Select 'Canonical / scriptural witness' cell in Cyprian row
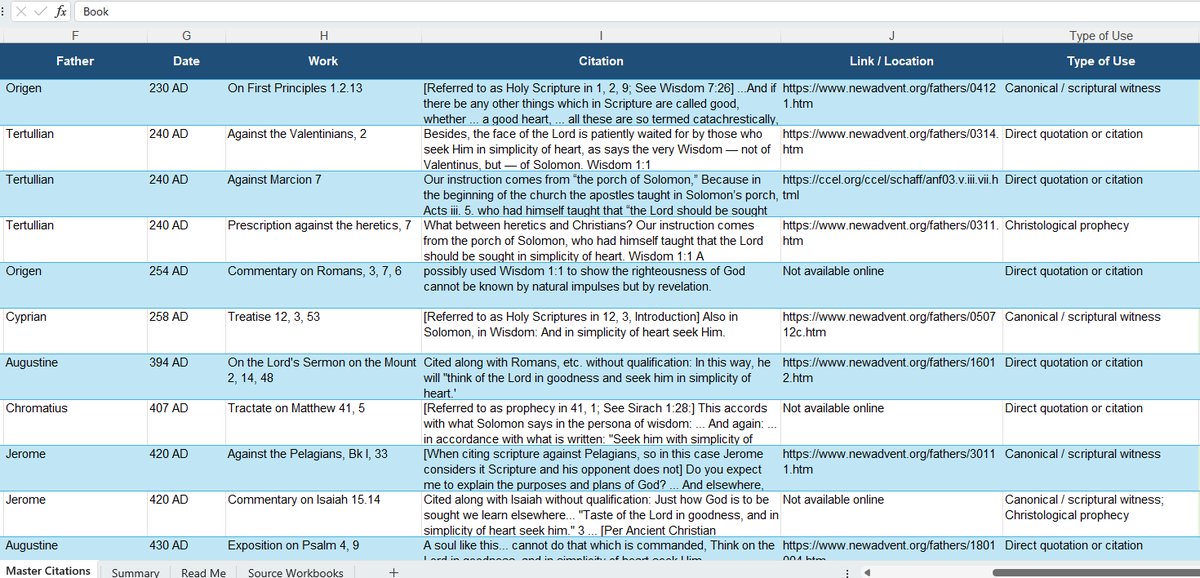1200x578 pixels. click(x=1101, y=331)
